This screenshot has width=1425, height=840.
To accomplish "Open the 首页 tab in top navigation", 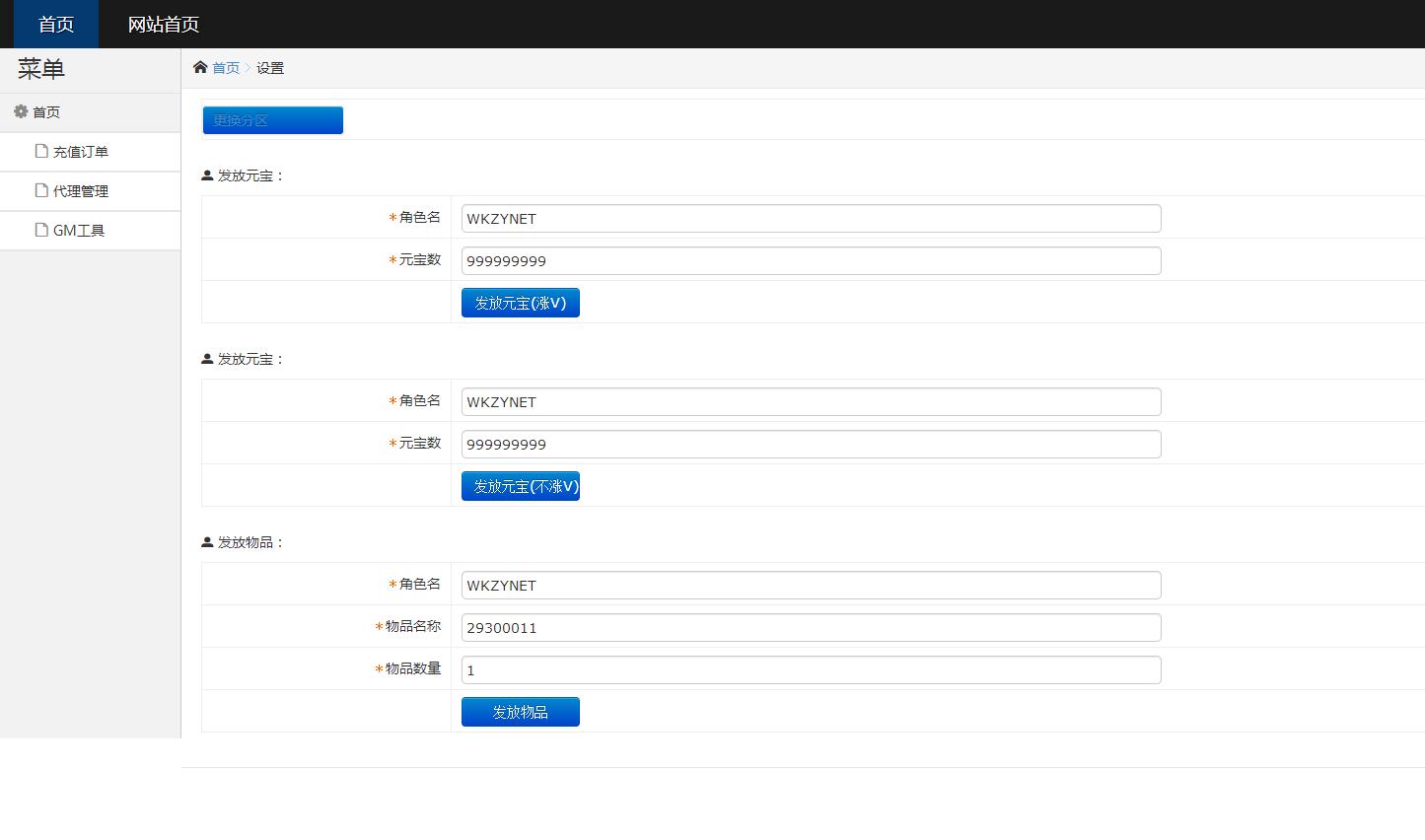I will coord(56,25).
